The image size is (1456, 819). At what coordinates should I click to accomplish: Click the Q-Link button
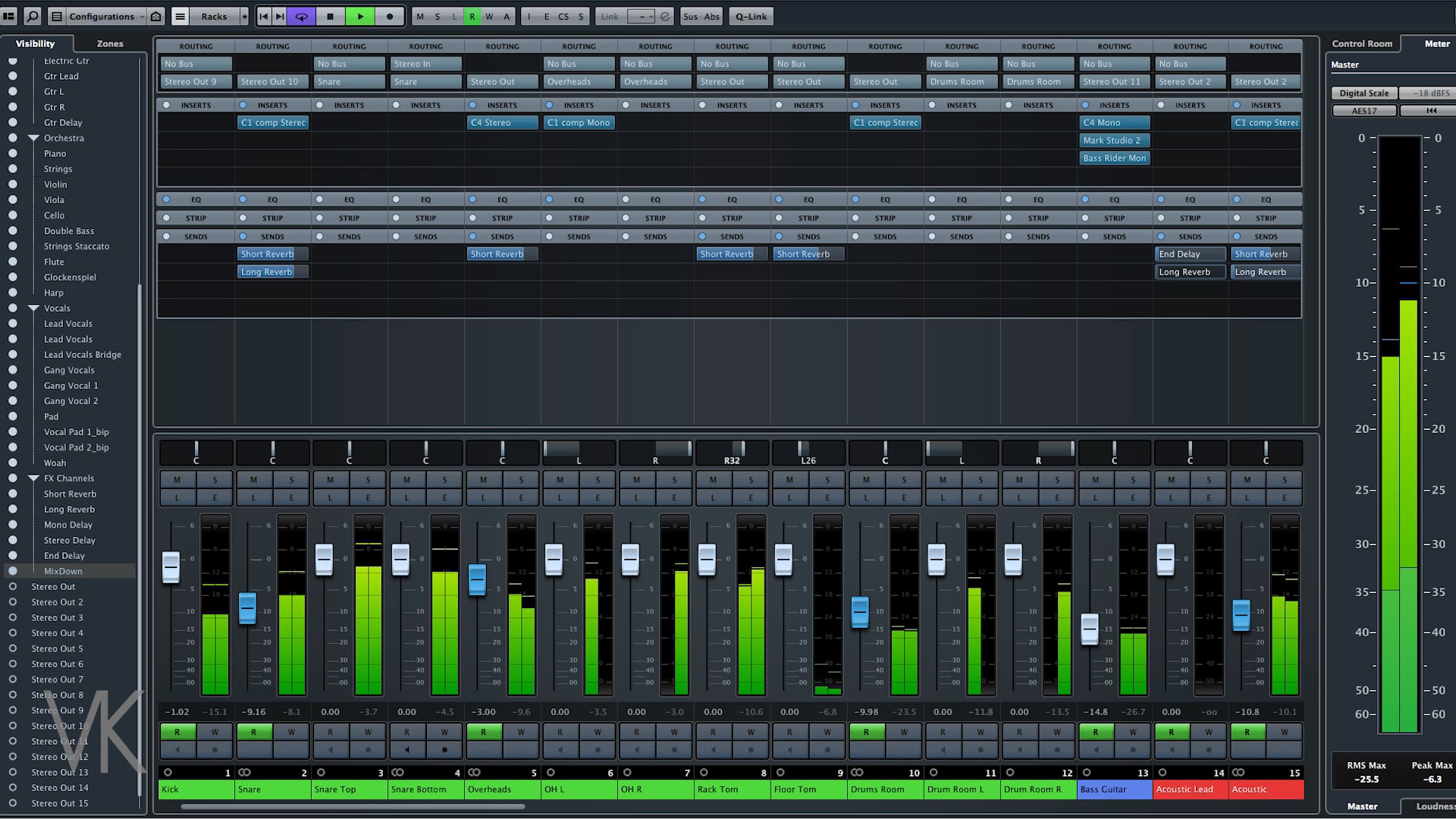(x=751, y=16)
